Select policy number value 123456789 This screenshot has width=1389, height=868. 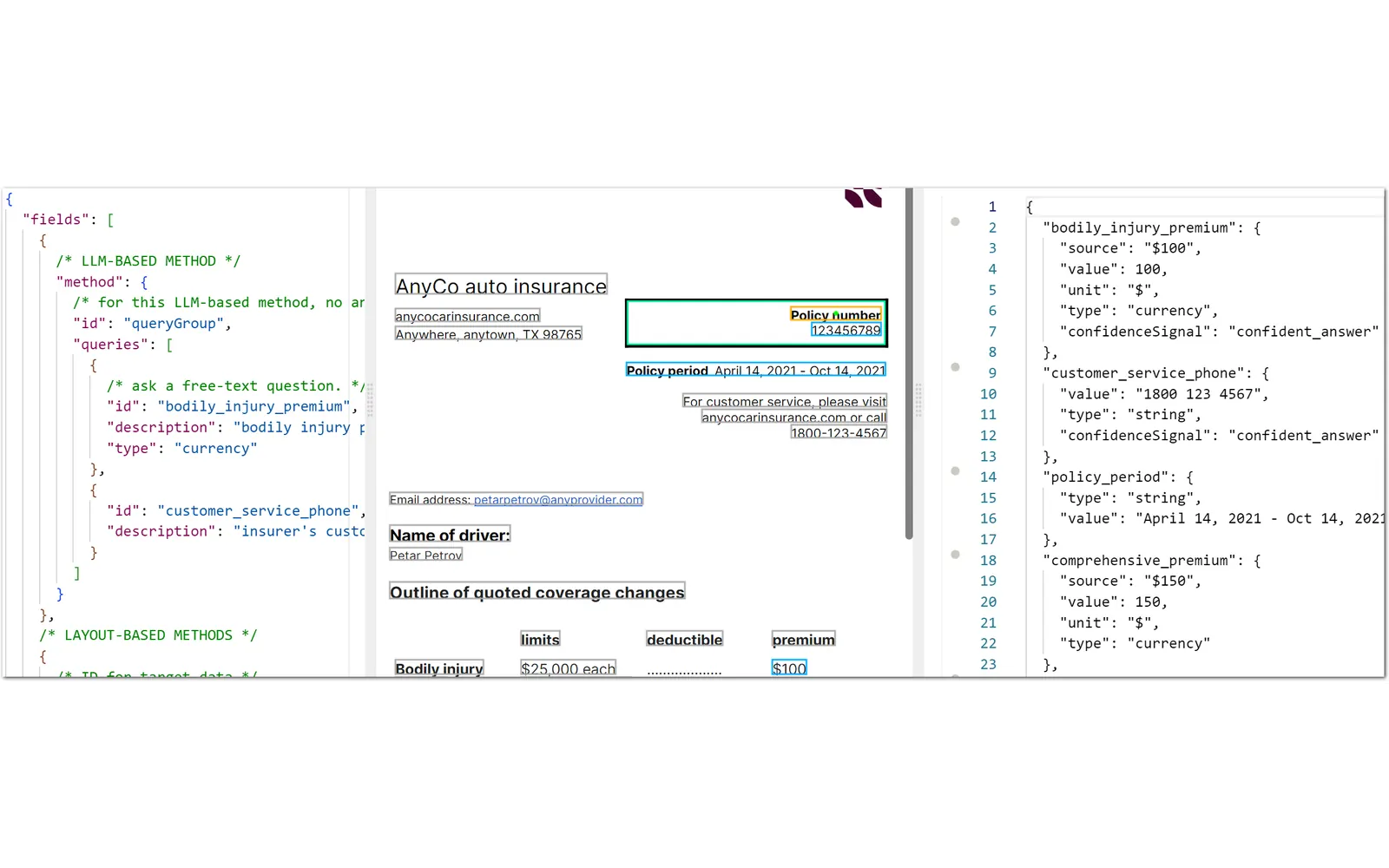click(x=846, y=331)
